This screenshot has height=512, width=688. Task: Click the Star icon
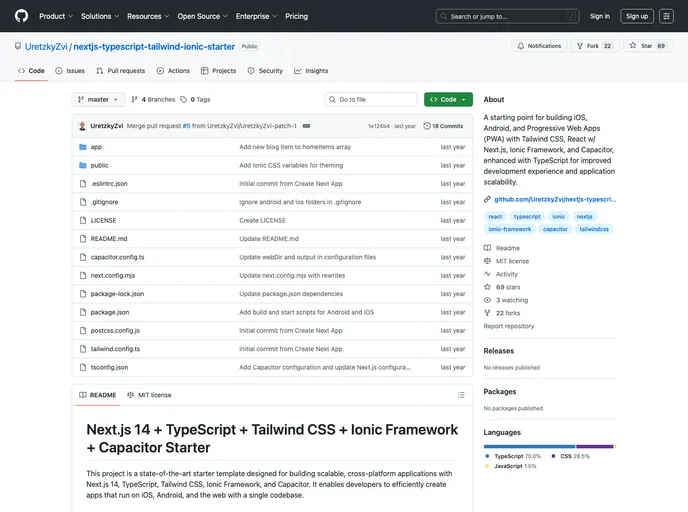(x=633, y=45)
